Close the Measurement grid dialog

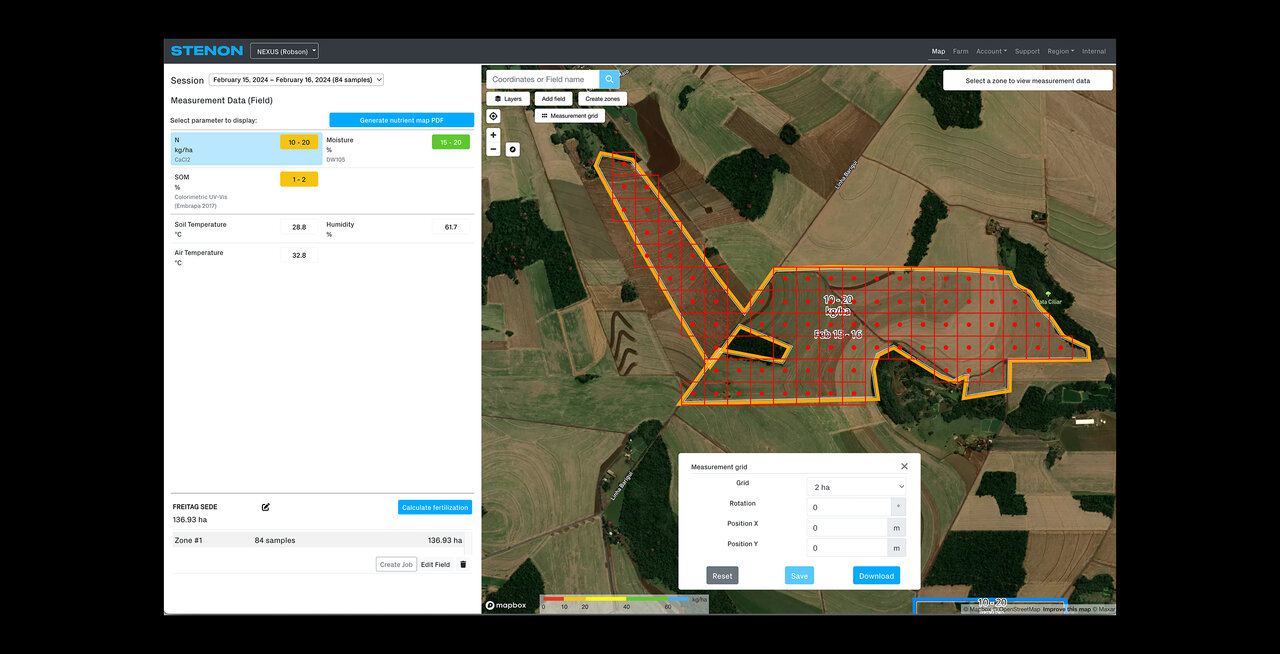pyautogui.click(x=904, y=466)
